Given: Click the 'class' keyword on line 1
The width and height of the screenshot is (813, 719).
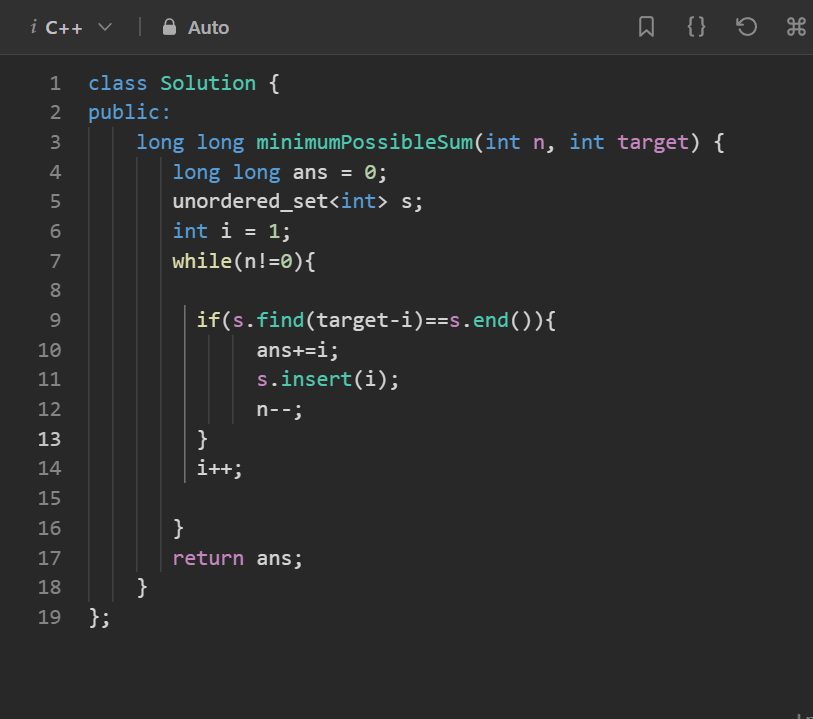Looking at the screenshot, I should [x=118, y=83].
